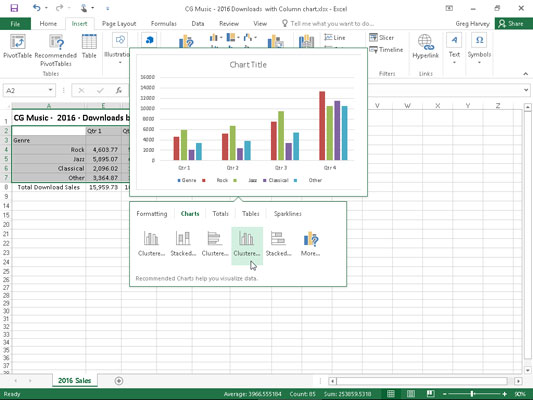This screenshot has height=400, width=533.
Task: Switch to the Page Layout tab
Action: (x=119, y=23)
